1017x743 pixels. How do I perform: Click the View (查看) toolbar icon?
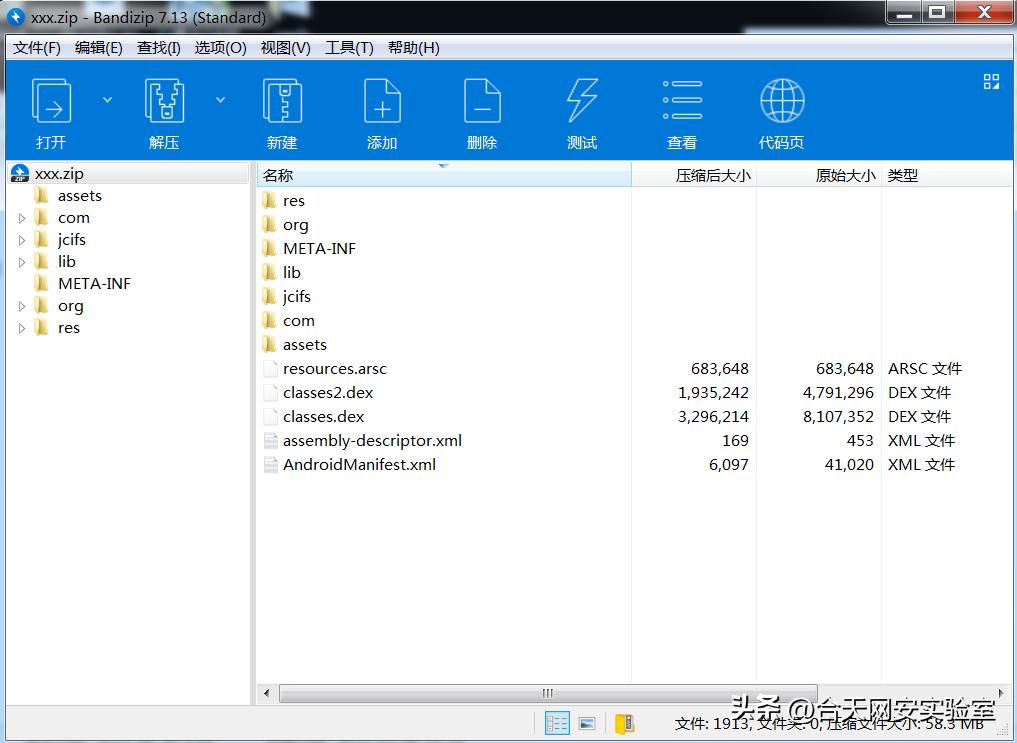682,103
